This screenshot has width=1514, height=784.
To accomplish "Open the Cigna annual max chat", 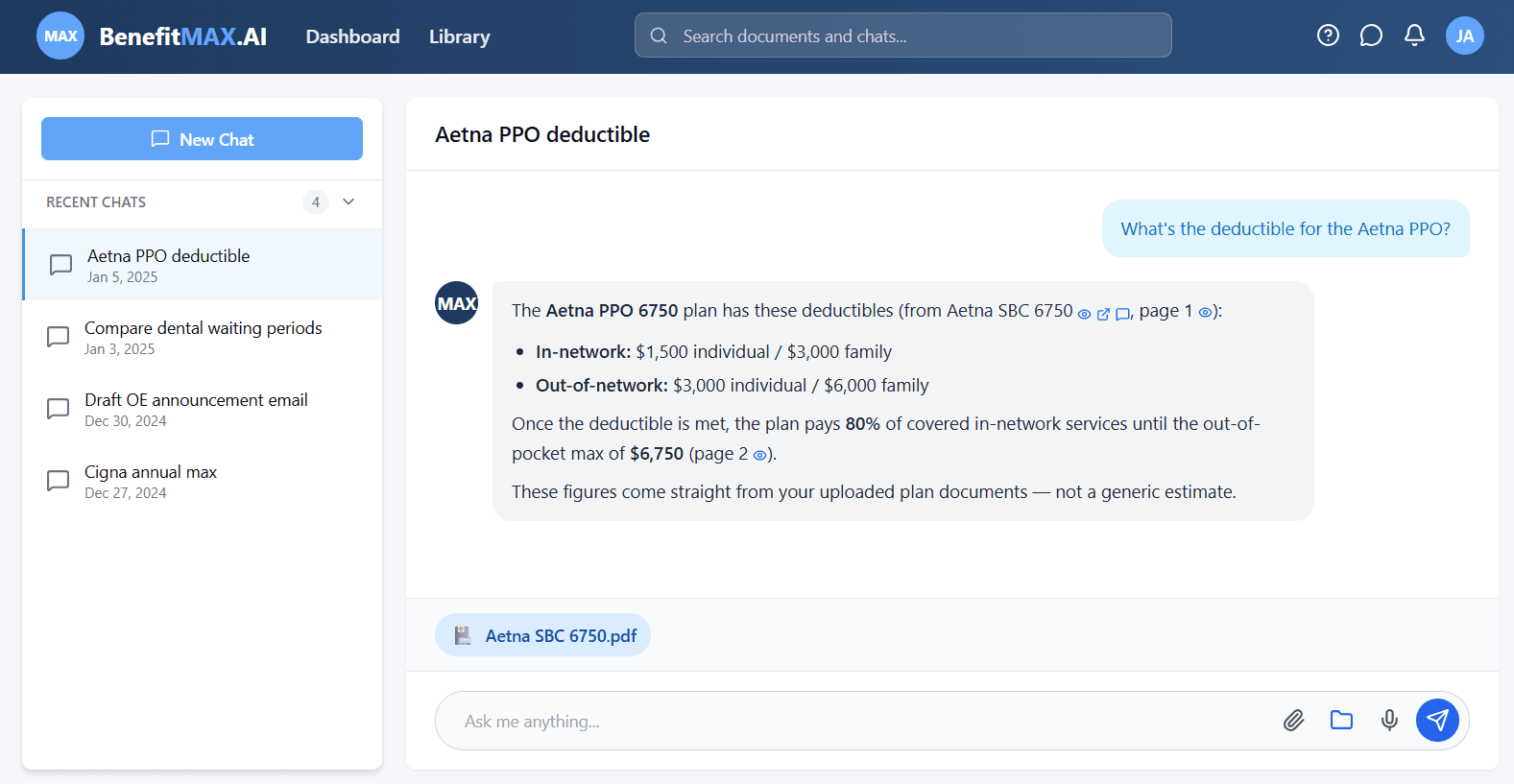I will point(203,481).
